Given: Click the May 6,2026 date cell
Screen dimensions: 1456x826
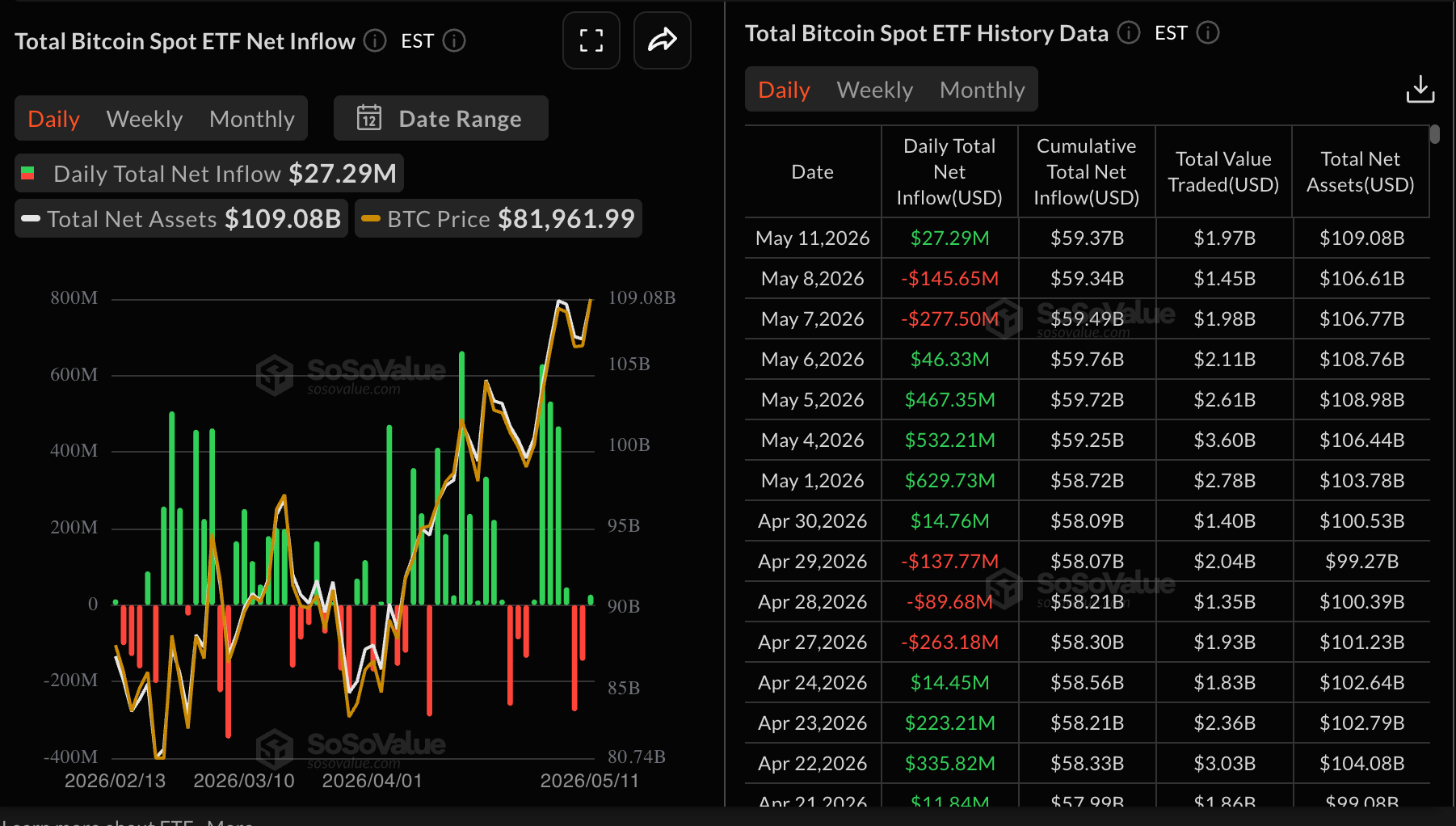Looking at the screenshot, I should (813, 359).
